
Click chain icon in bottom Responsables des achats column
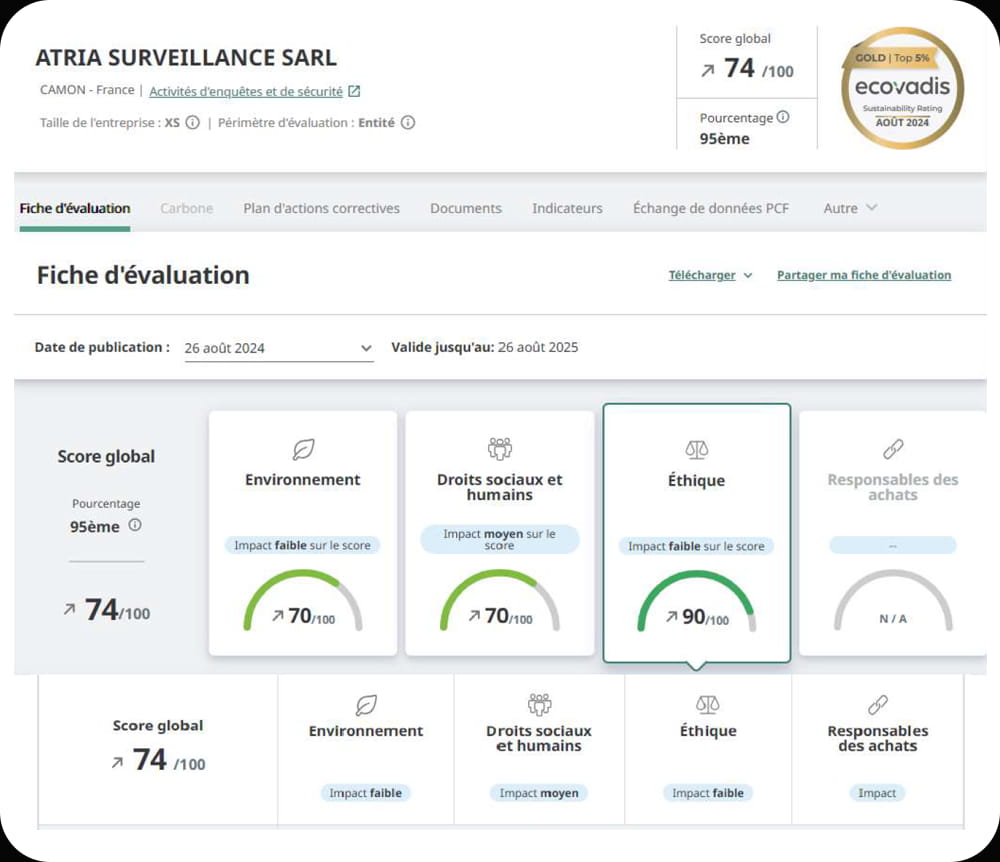(878, 705)
